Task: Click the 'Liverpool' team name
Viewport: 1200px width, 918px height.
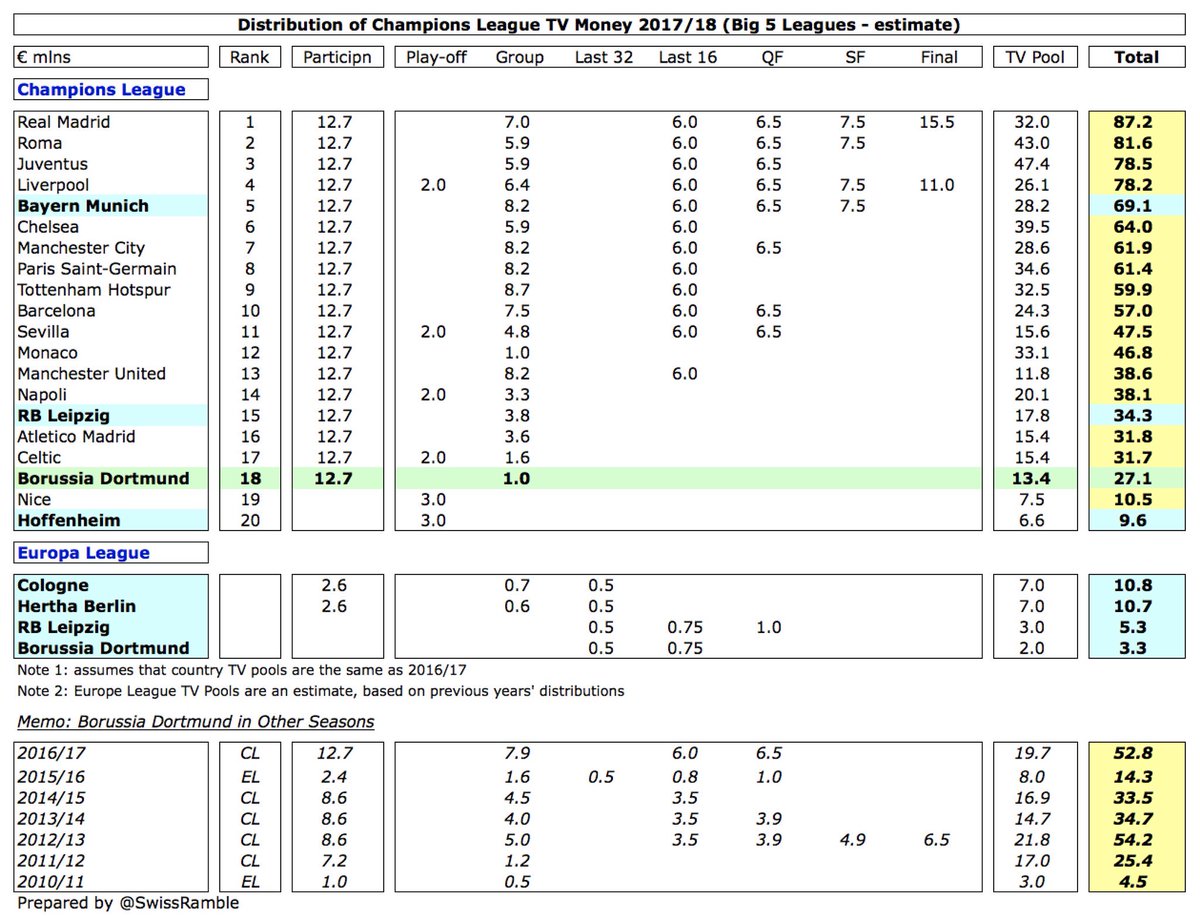Action: pyautogui.click(x=53, y=185)
